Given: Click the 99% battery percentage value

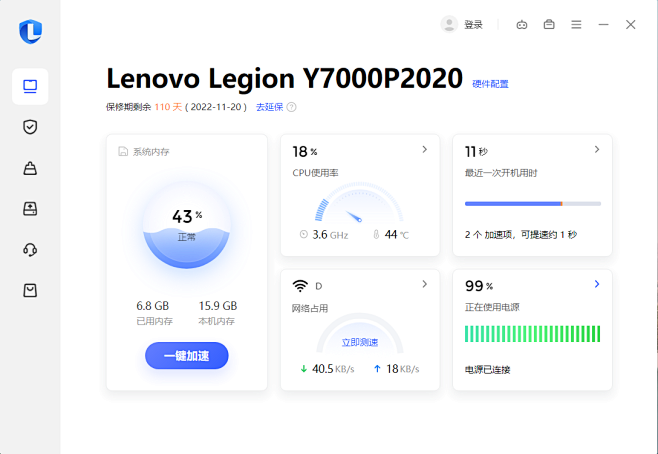Looking at the screenshot, I should tap(479, 286).
